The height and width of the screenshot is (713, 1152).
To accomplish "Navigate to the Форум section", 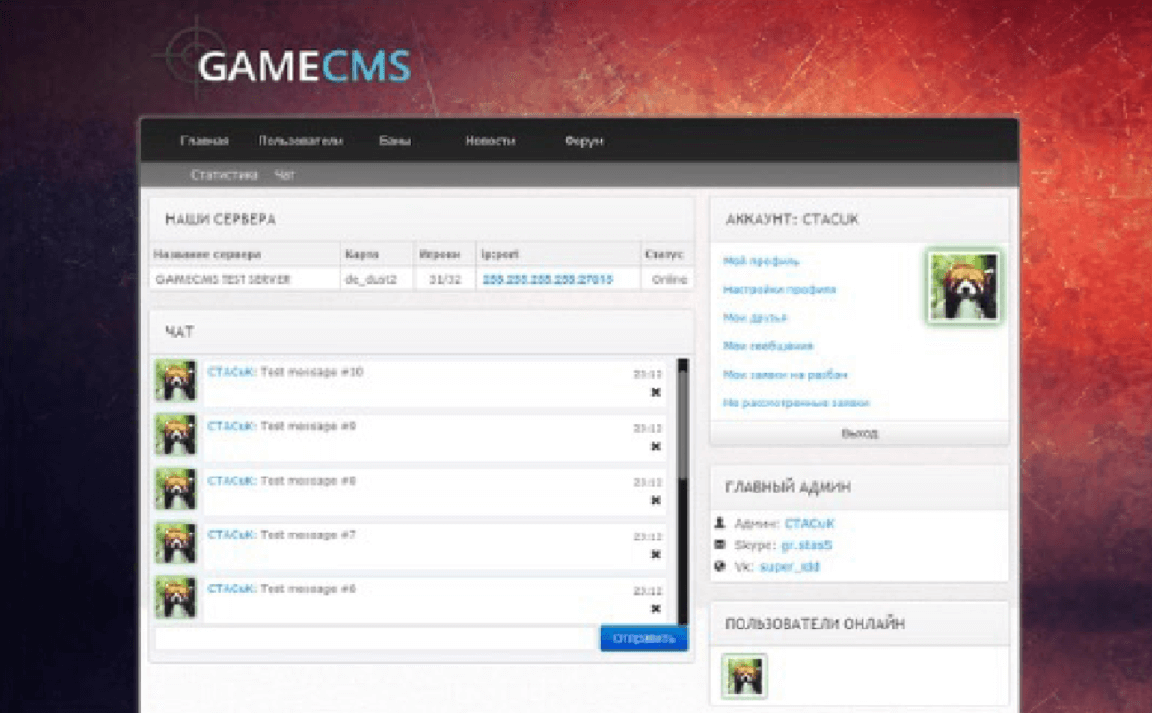I will (584, 141).
